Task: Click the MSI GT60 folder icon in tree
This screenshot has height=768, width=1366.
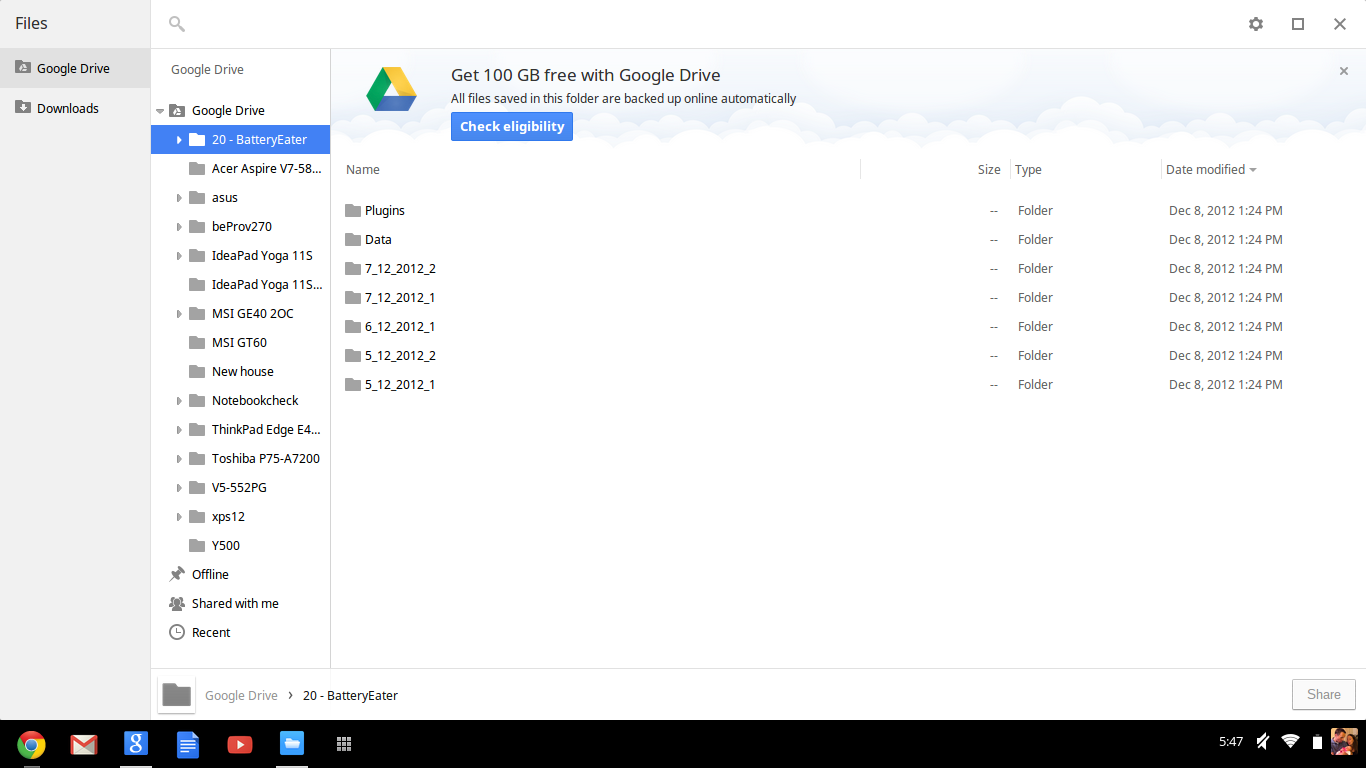Action: click(197, 342)
